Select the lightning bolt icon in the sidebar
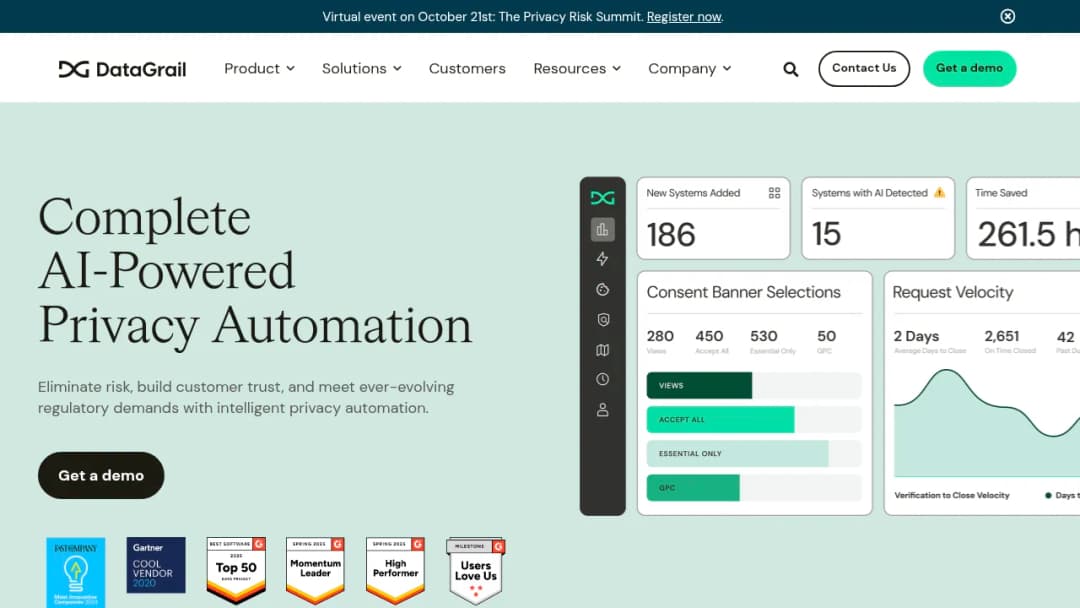The height and width of the screenshot is (608, 1080). click(602, 259)
